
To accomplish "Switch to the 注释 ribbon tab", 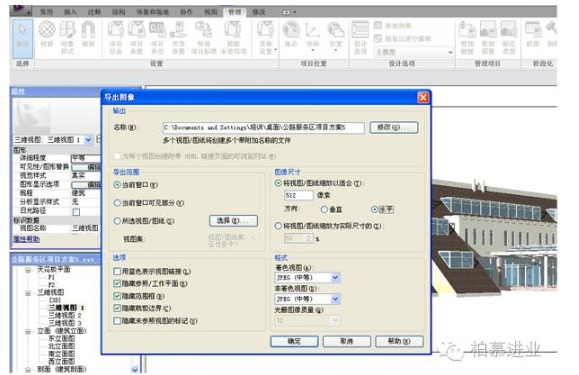I will coord(94,12).
